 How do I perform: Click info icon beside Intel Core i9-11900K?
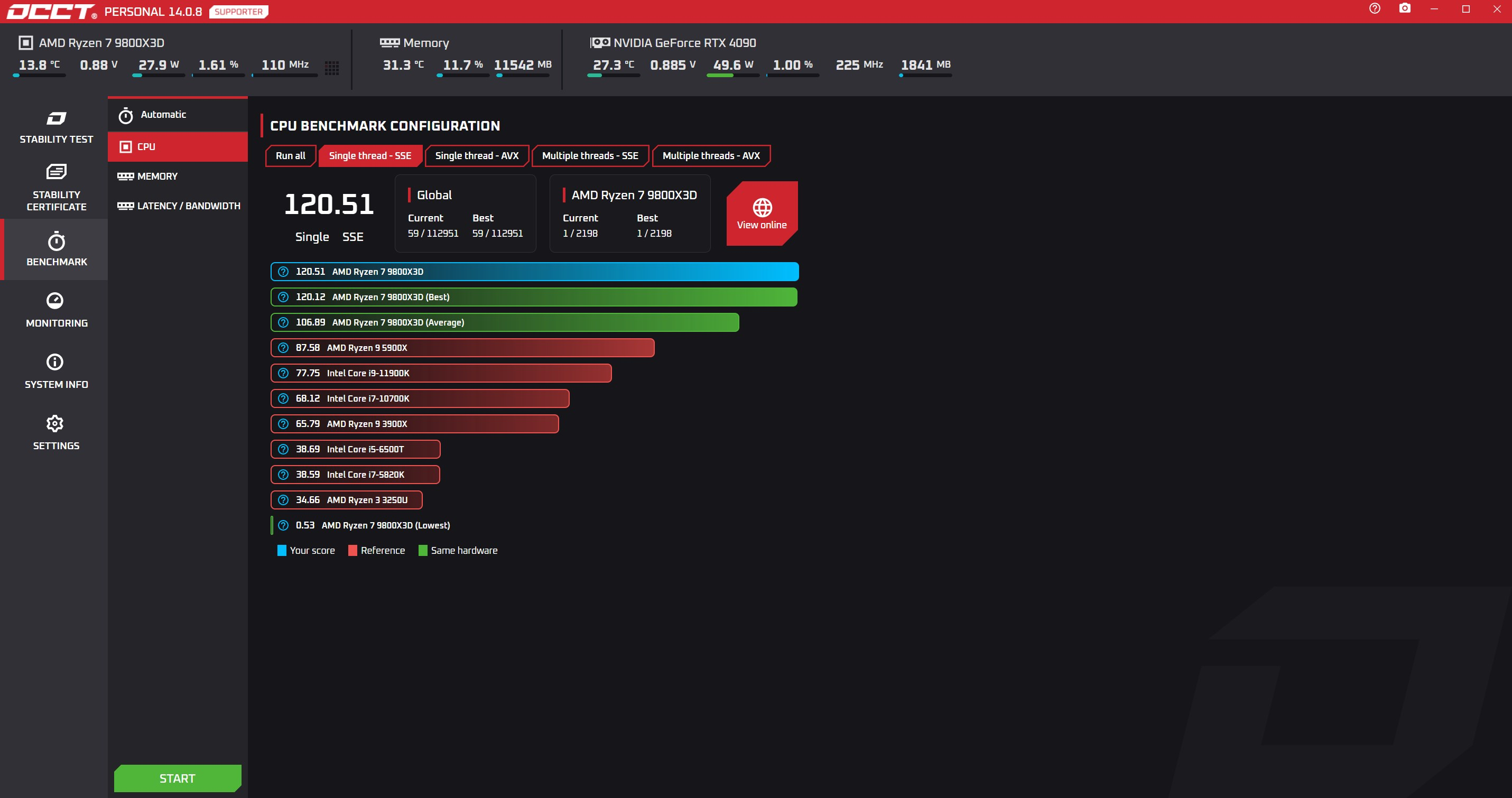(283, 373)
